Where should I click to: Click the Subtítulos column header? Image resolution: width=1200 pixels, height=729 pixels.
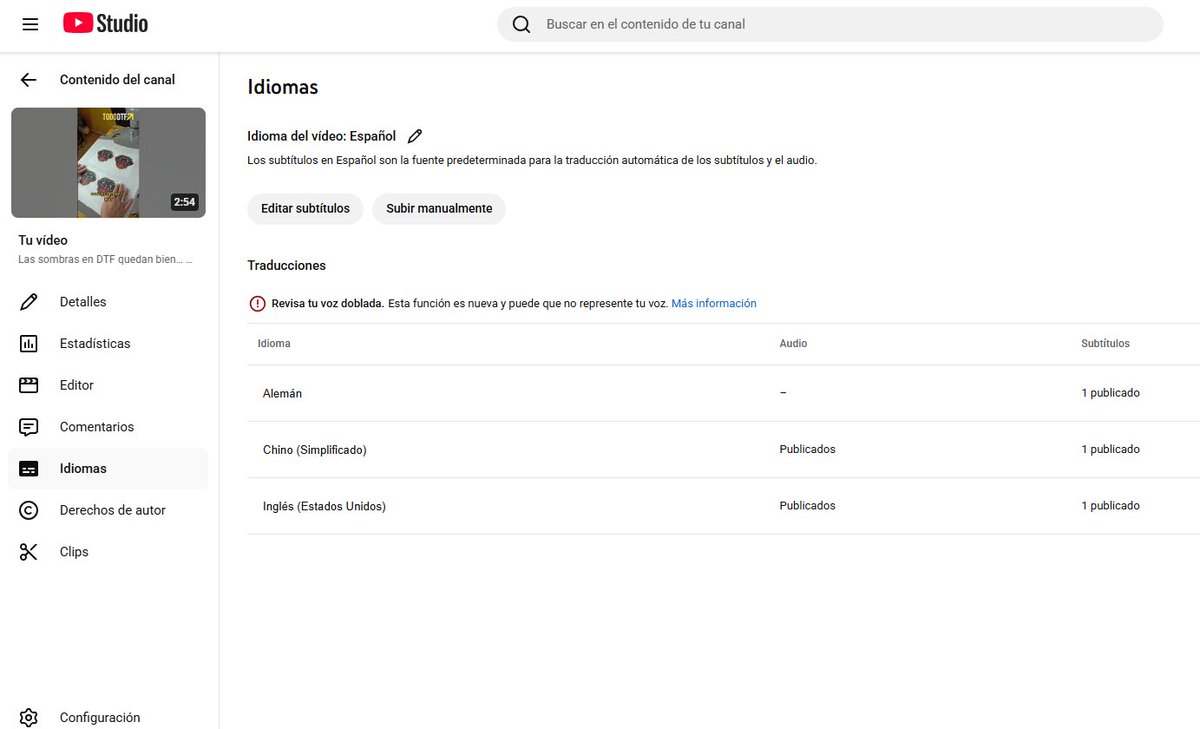1105,344
